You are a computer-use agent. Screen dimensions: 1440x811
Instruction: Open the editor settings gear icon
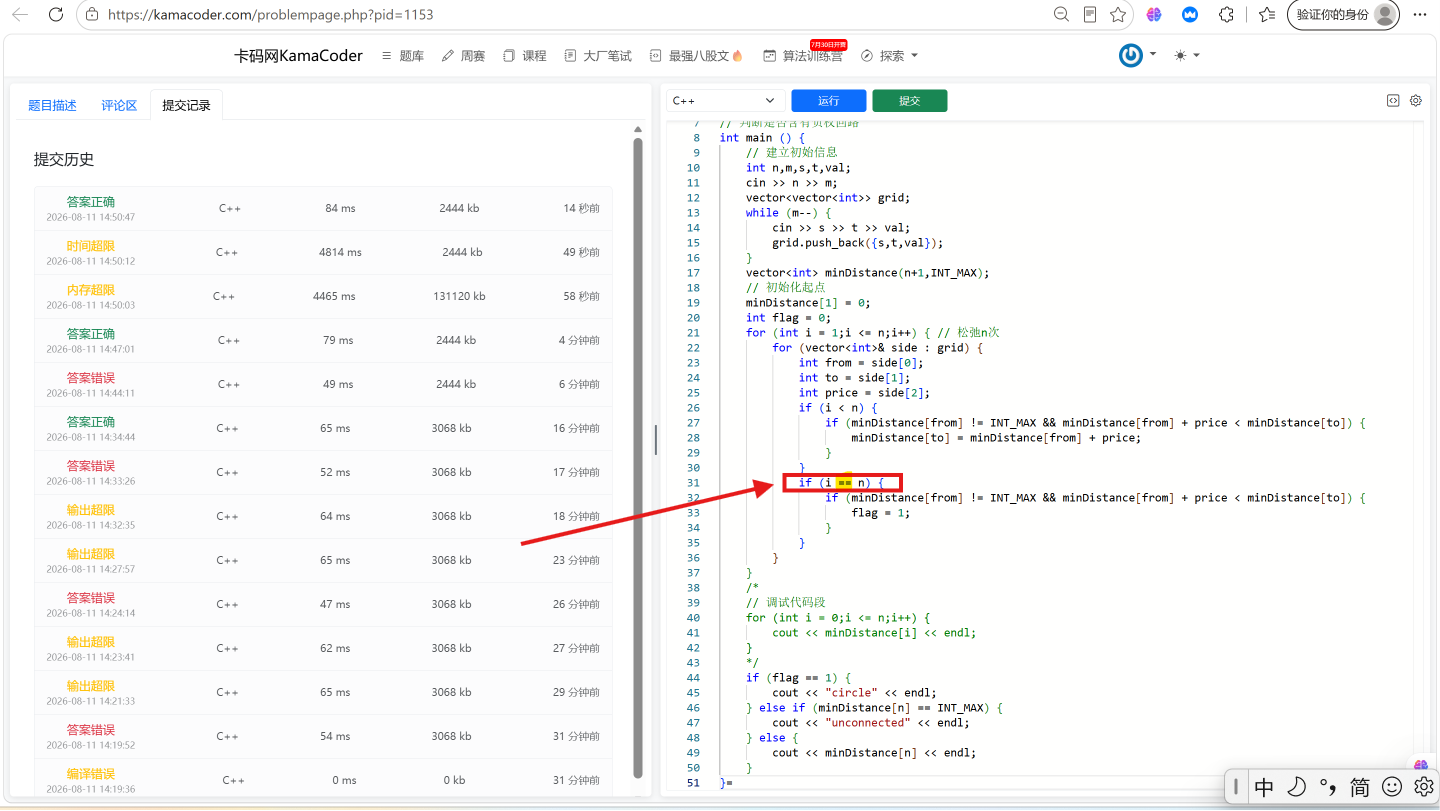coord(1416,100)
